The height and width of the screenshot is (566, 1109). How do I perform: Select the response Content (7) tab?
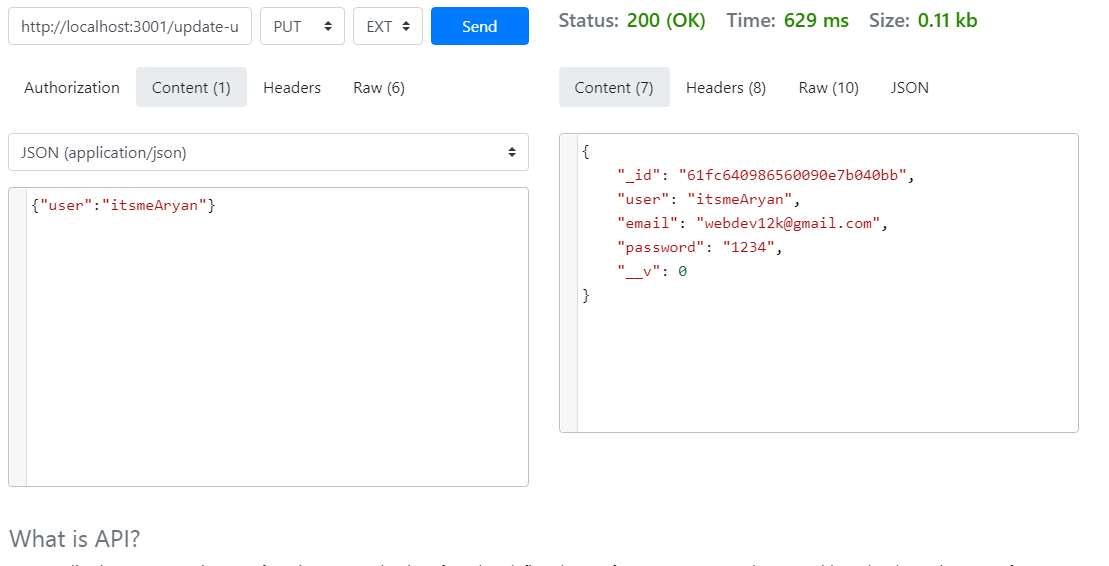click(x=614, y=88)
